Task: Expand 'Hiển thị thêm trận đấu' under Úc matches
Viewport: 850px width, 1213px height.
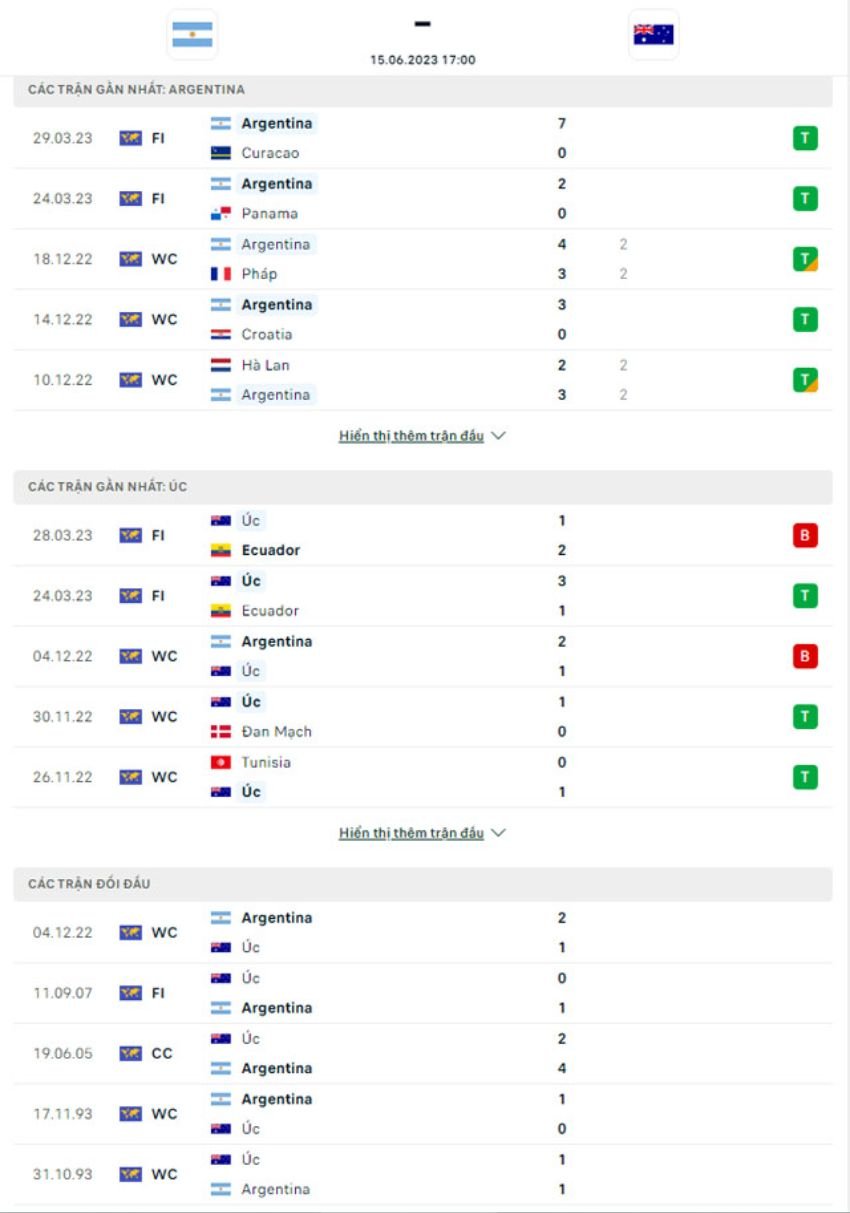Action: 414,831
